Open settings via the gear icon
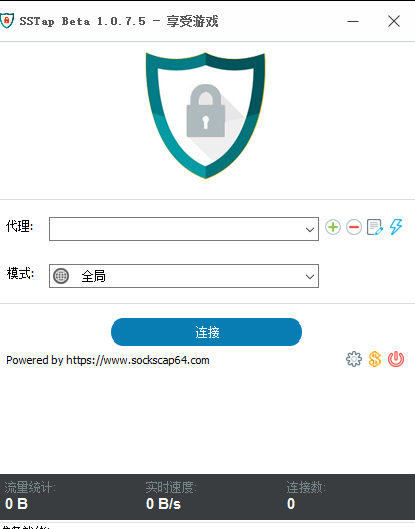Viewport: 415px width, 529px height. 354,359
